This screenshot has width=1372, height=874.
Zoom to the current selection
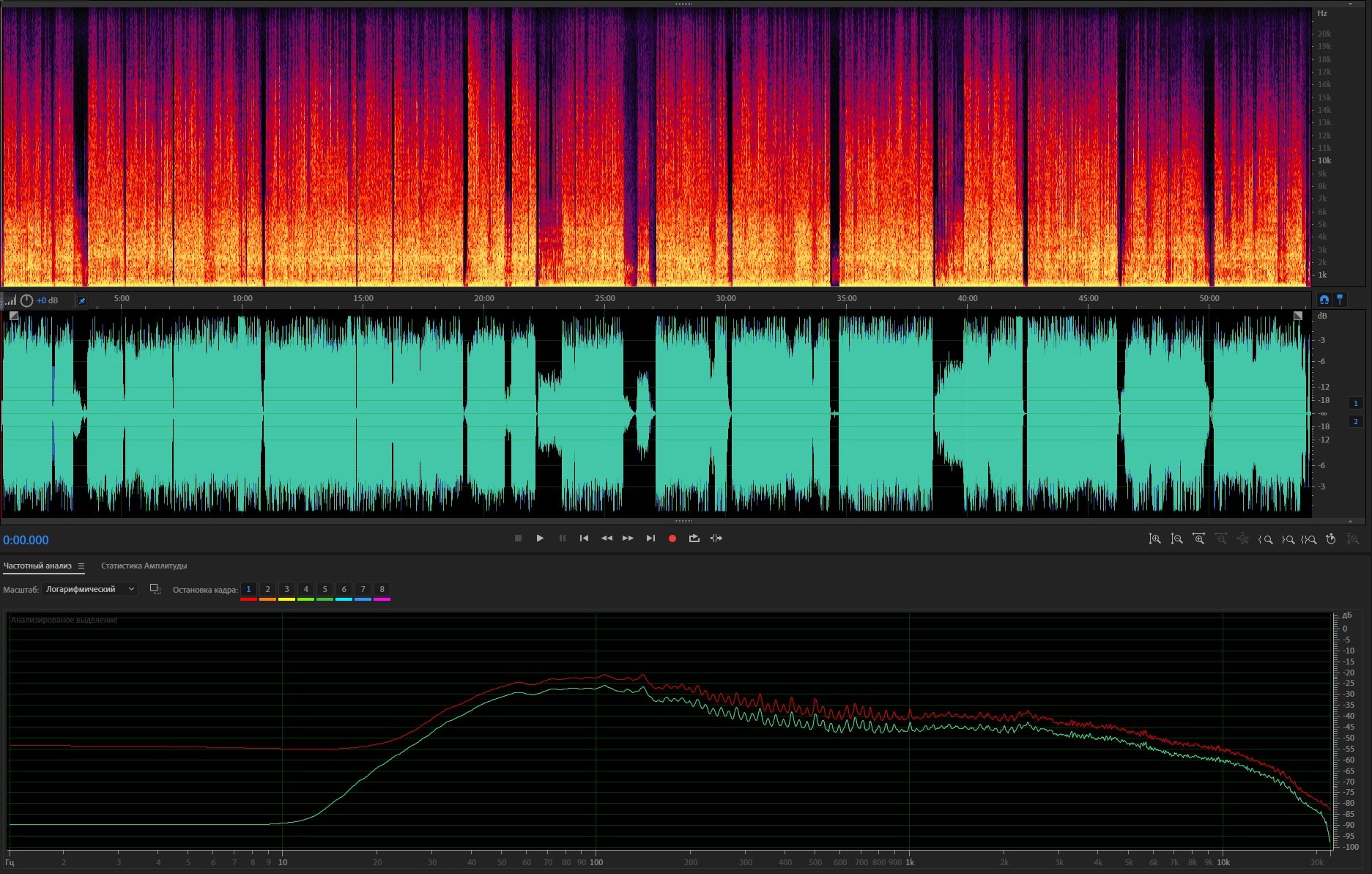pyautogui.click(x=1309, y=539)
